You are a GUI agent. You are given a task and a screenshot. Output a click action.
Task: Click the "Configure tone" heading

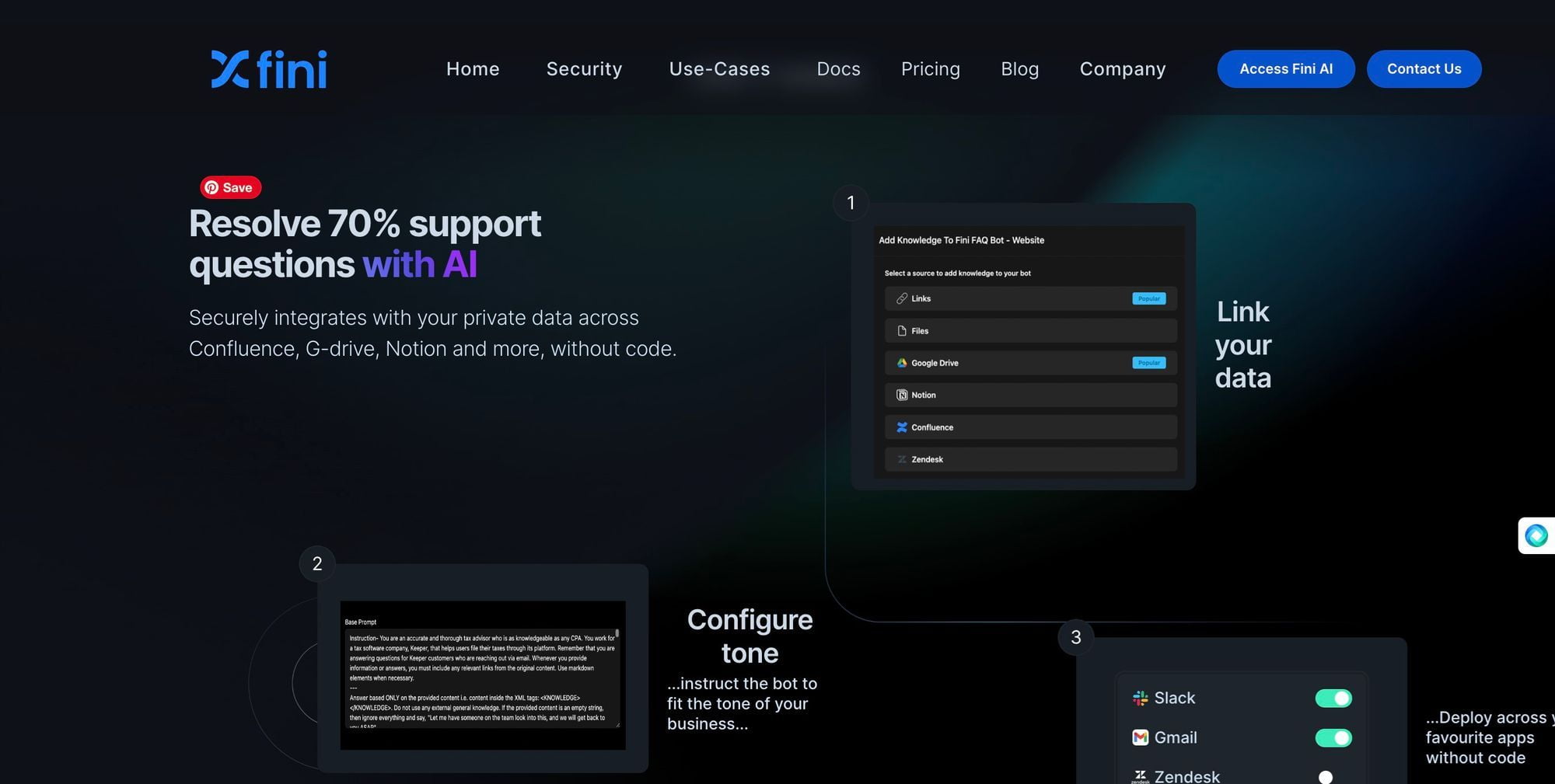750,636
